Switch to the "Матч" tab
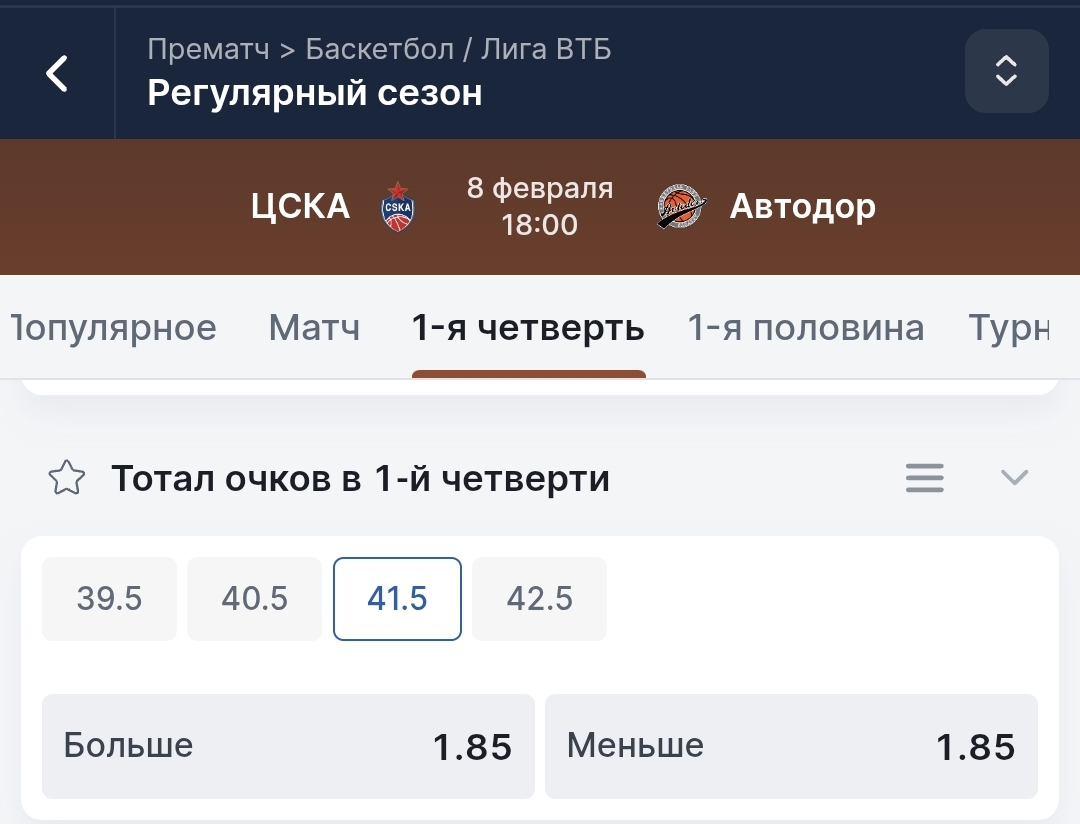This screenshot has height=824, width=1080. (314, 327)
